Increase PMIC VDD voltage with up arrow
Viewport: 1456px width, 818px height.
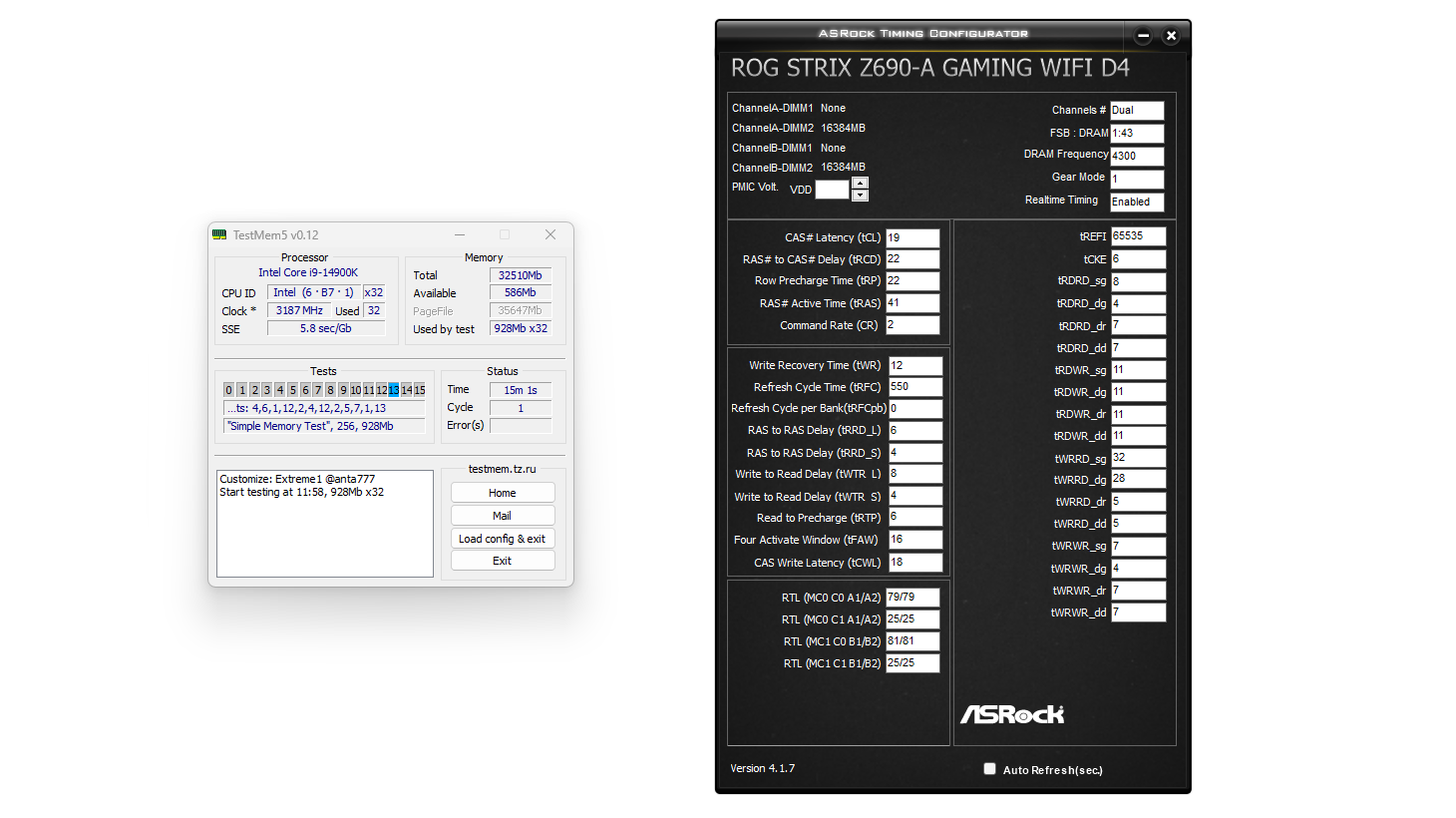pyautogui.click(x=860, y=183)
